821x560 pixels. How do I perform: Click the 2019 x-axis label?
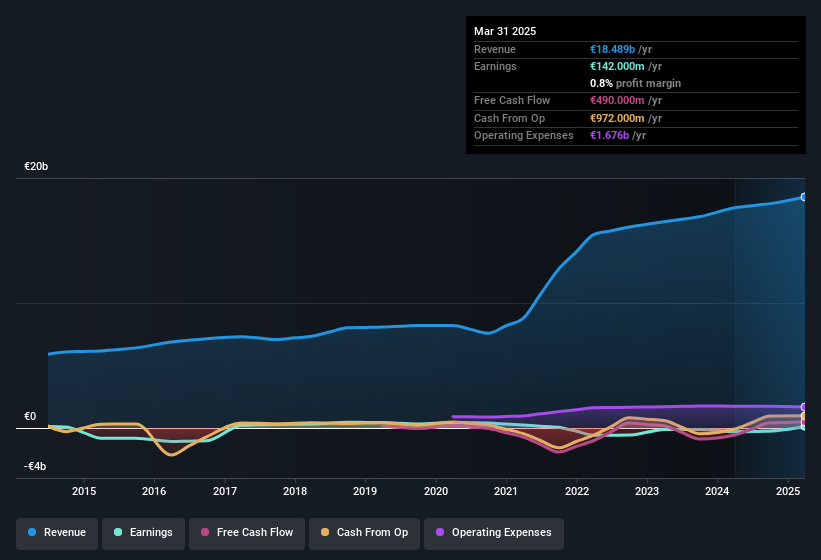pyautogui.click(x=365, y=491)
